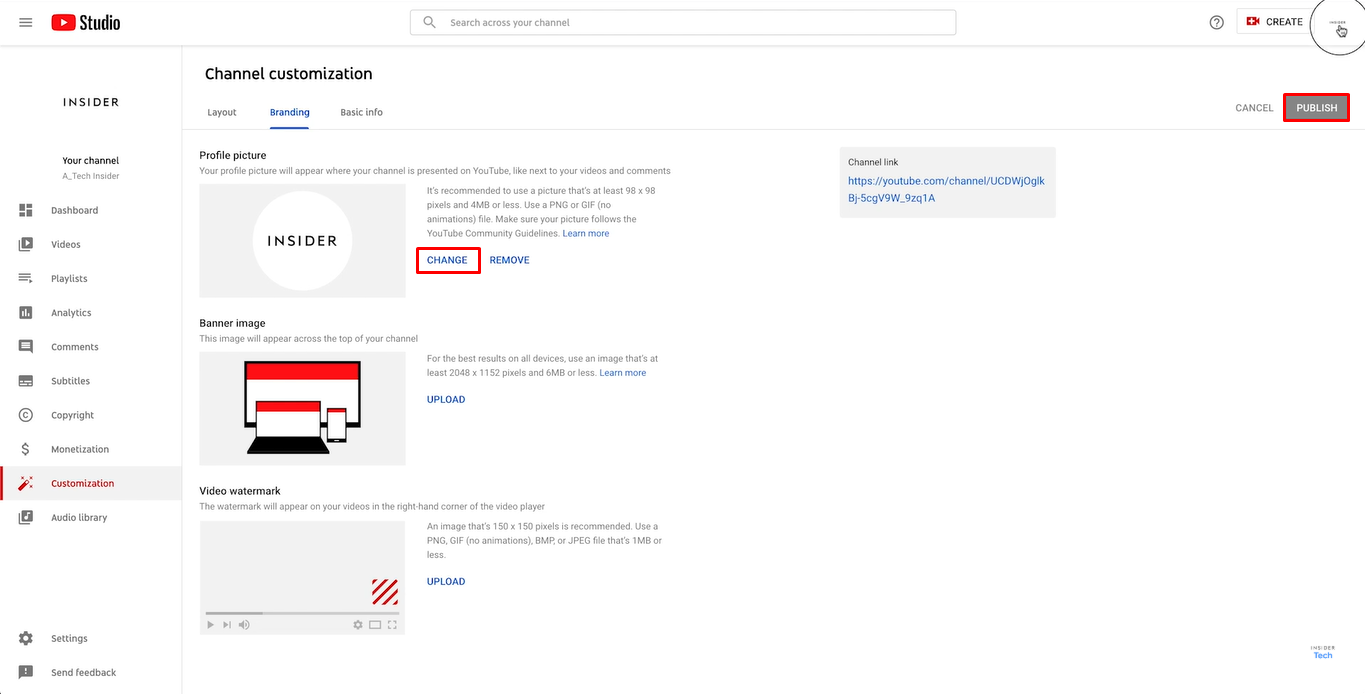Mute audio in the watermark preview player
The width and height of the screenshot is (1365, 694).
point(244,624)
